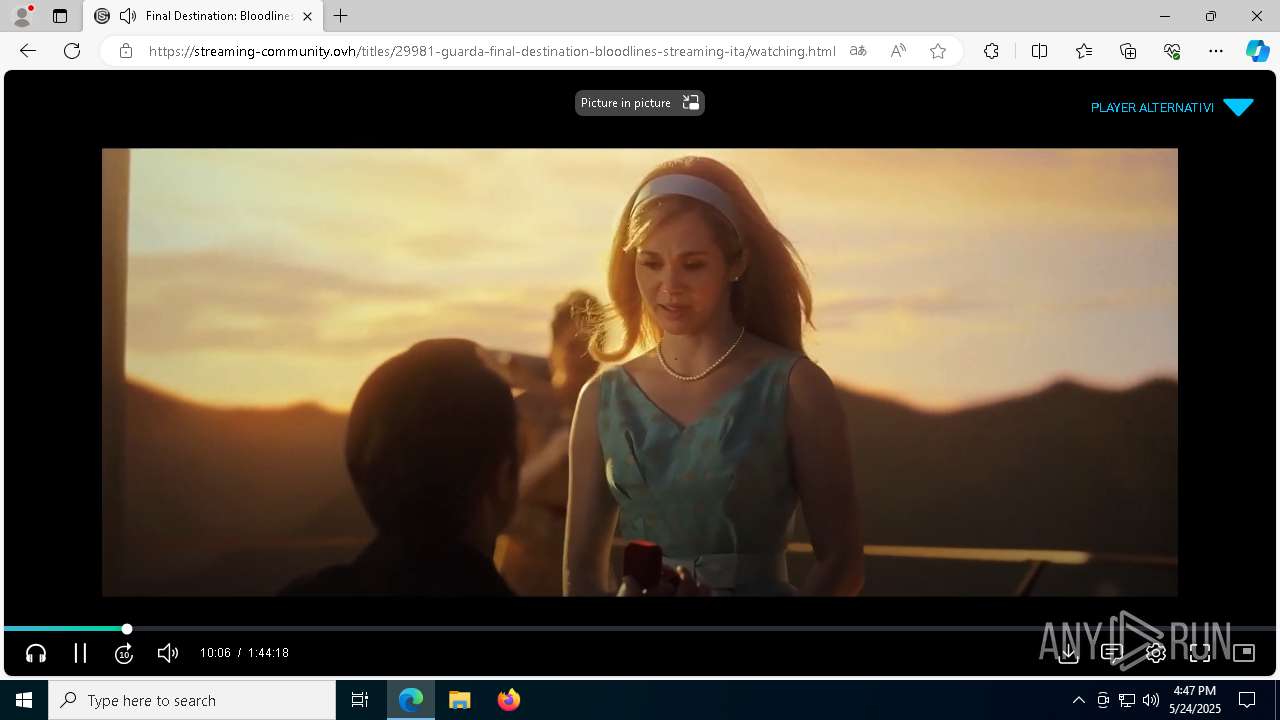Click the player picture-in-picture icon

1244,653
